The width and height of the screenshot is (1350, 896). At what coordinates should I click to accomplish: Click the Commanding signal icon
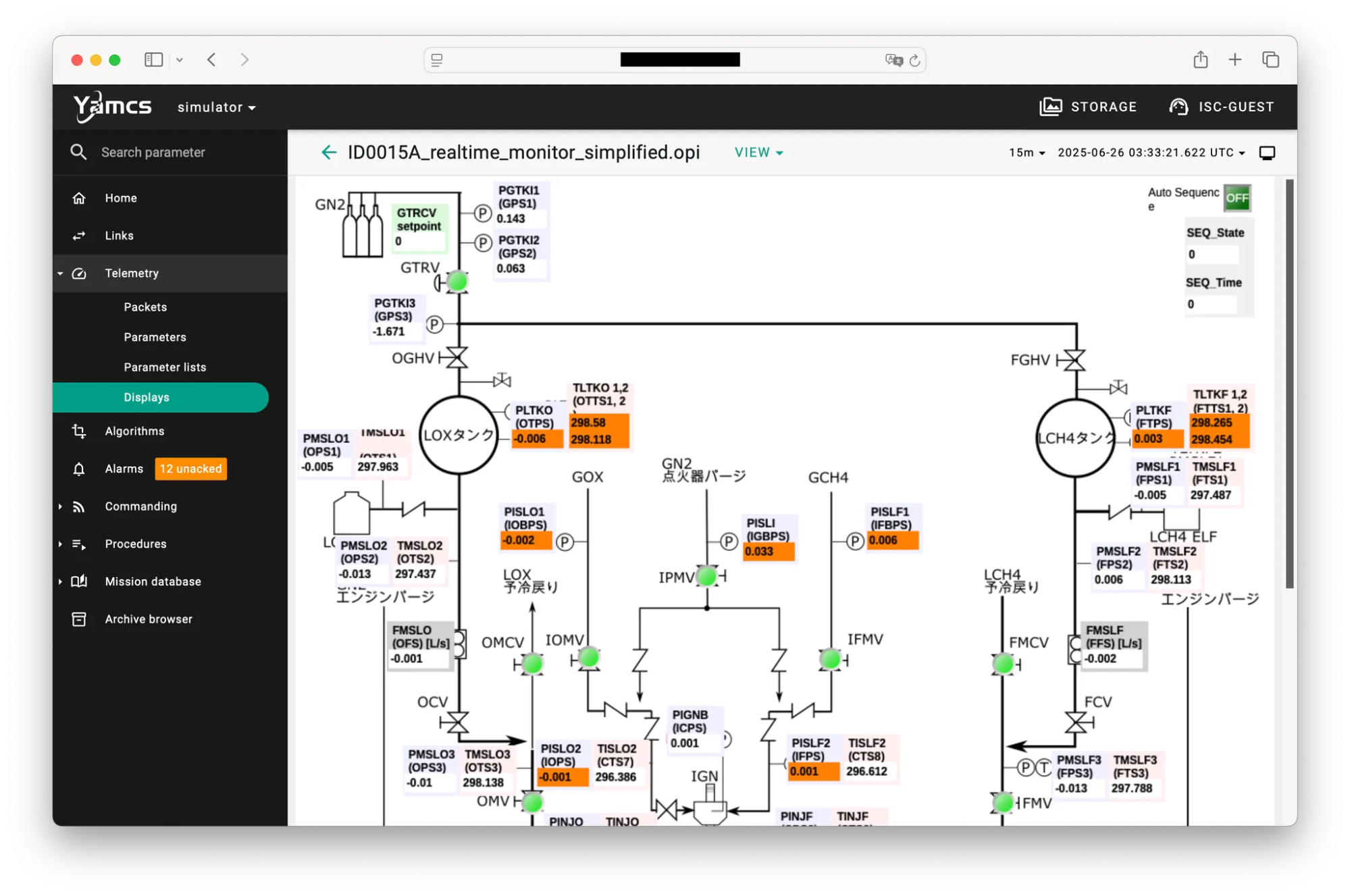79,506
